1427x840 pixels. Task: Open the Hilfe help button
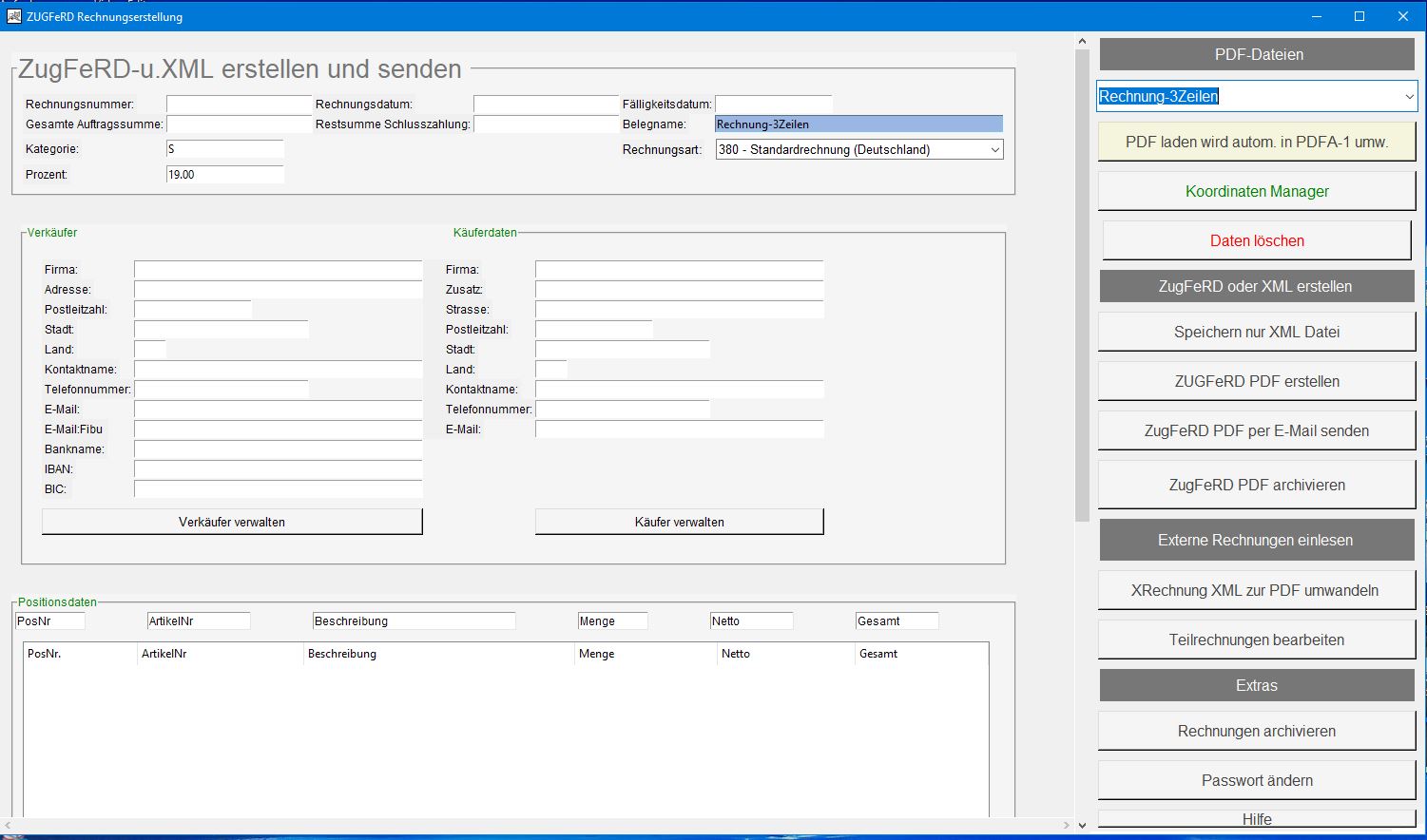(x=1256, y=818)
